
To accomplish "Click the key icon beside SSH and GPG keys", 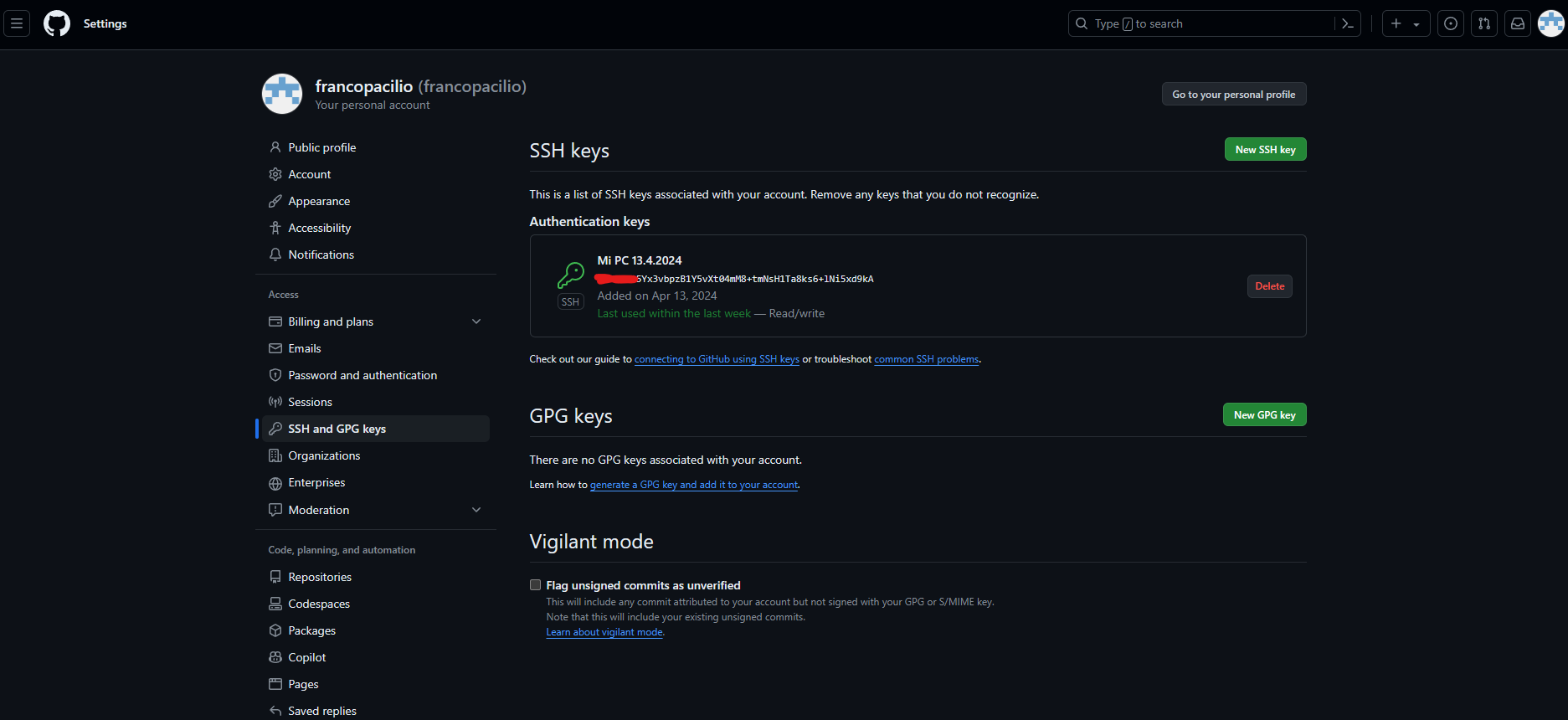I will [275, 429].
